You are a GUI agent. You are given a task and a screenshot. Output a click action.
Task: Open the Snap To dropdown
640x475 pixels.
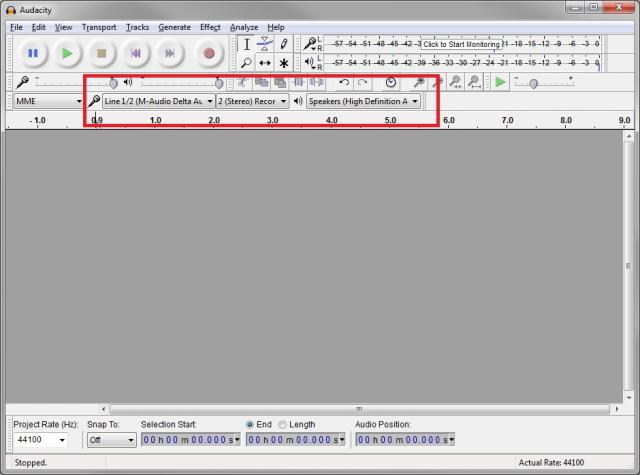coord(111,439)
